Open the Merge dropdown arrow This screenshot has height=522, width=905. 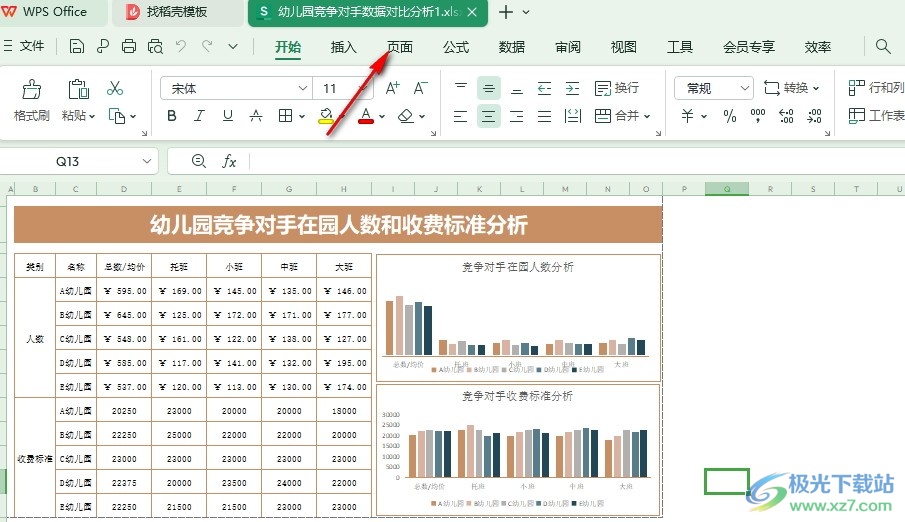[x=647, y=117]
